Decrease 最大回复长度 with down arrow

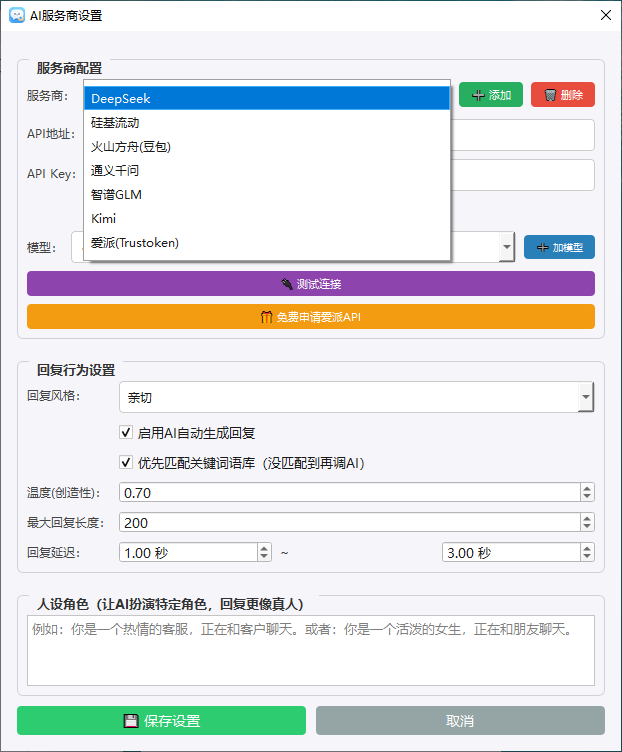[x=587, y=528]
